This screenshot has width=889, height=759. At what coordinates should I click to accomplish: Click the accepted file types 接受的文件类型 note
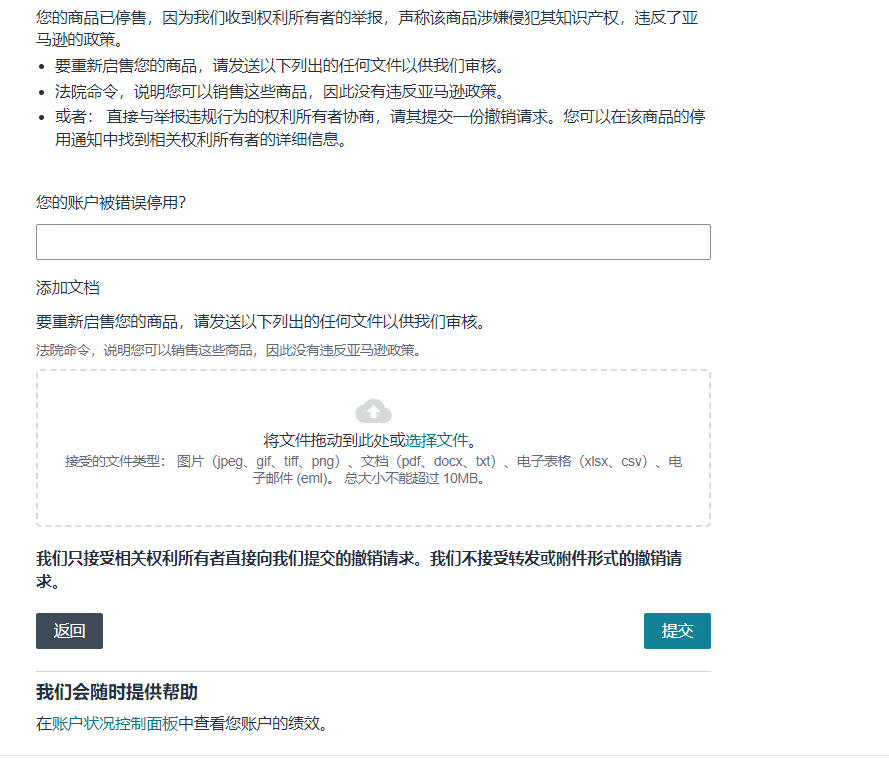click(373, 470)
